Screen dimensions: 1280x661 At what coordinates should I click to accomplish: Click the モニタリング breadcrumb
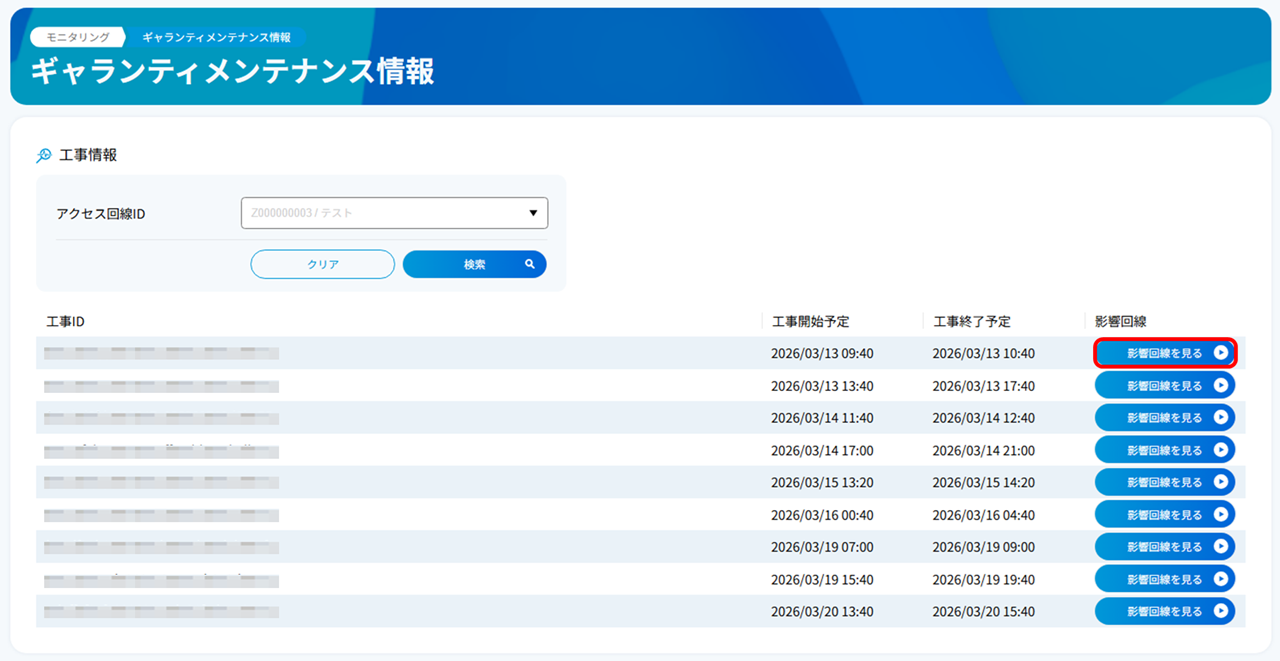(x=77, y=37)
